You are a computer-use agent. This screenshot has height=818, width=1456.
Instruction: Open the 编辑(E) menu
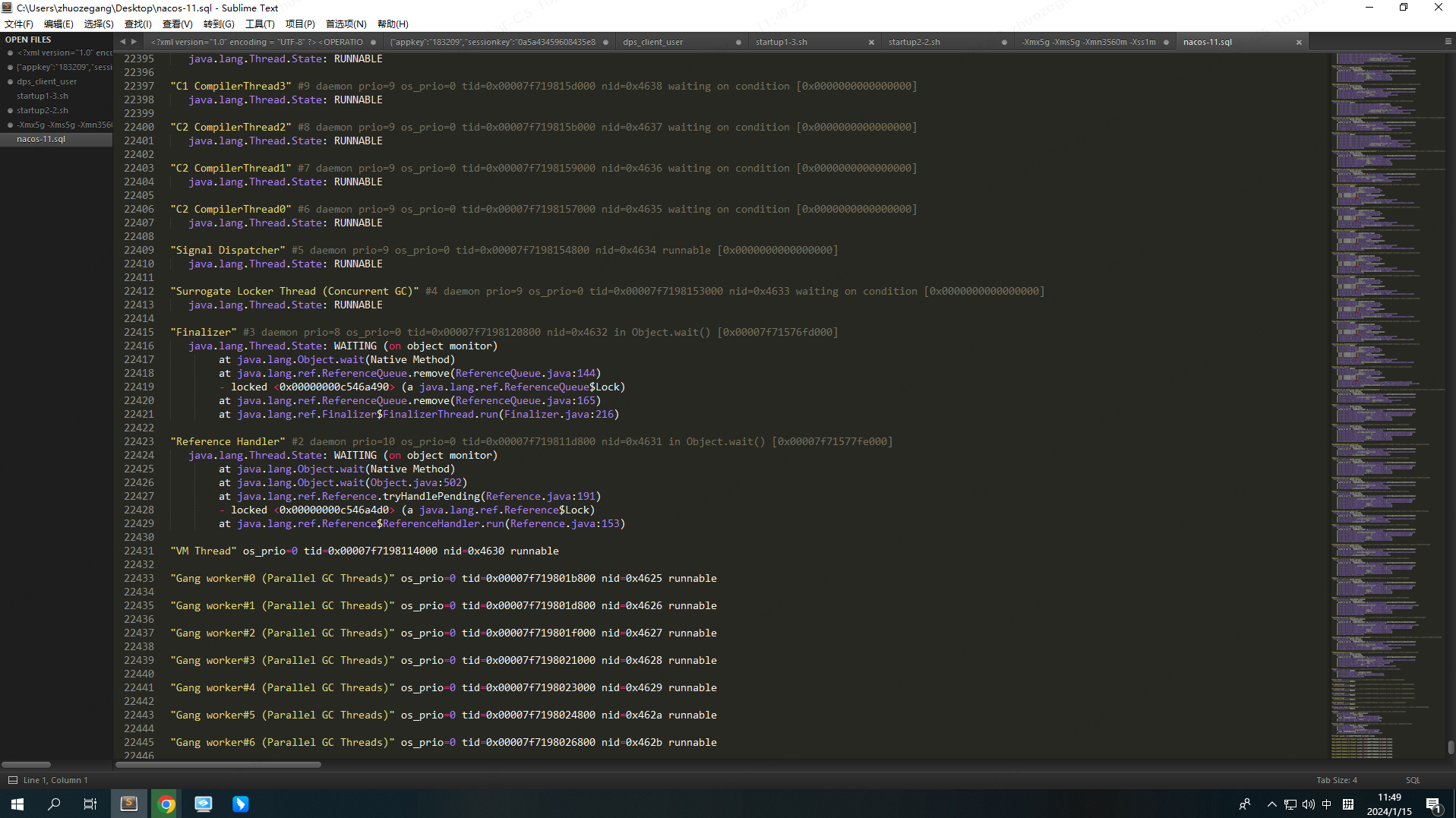58,24
